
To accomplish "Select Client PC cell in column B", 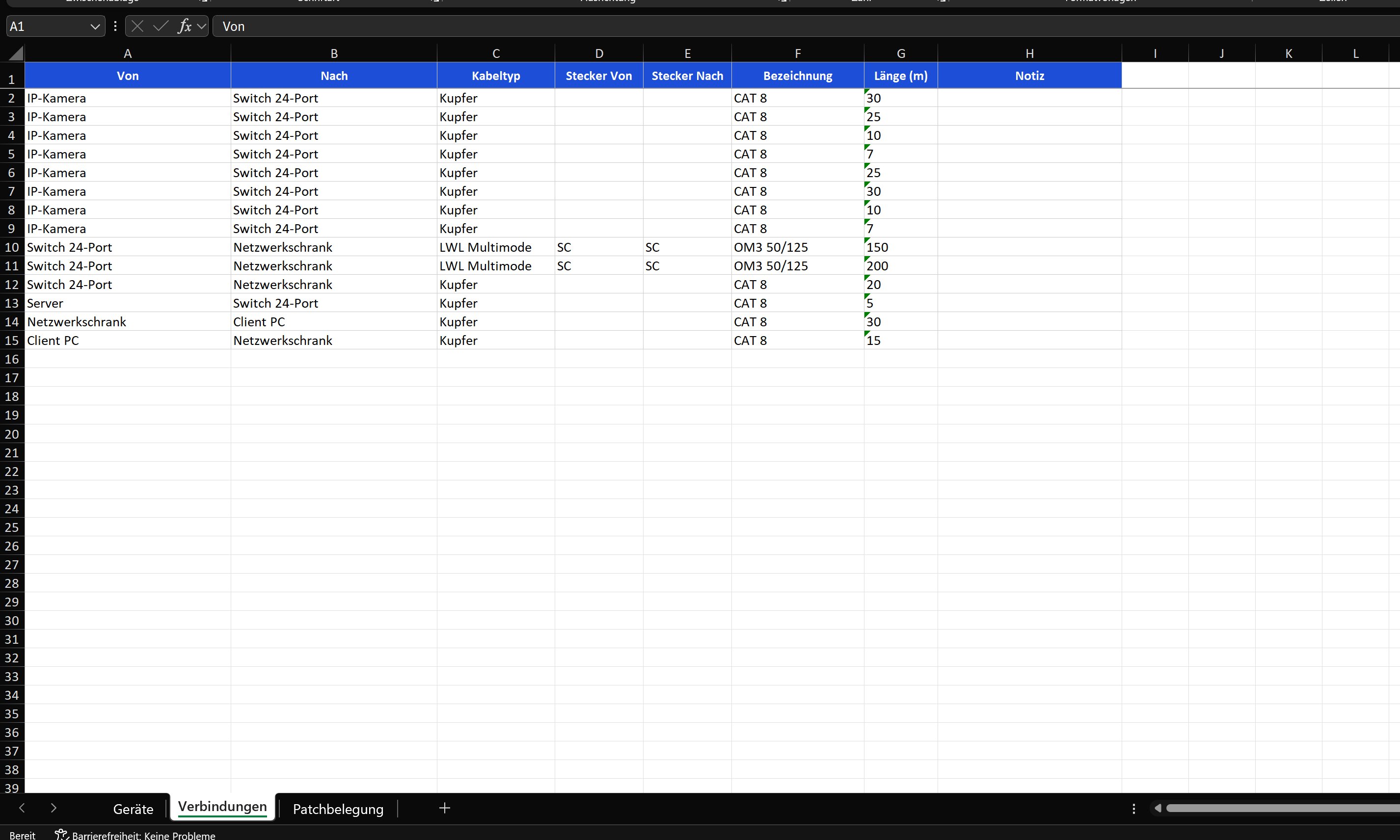I will [334, 322].
